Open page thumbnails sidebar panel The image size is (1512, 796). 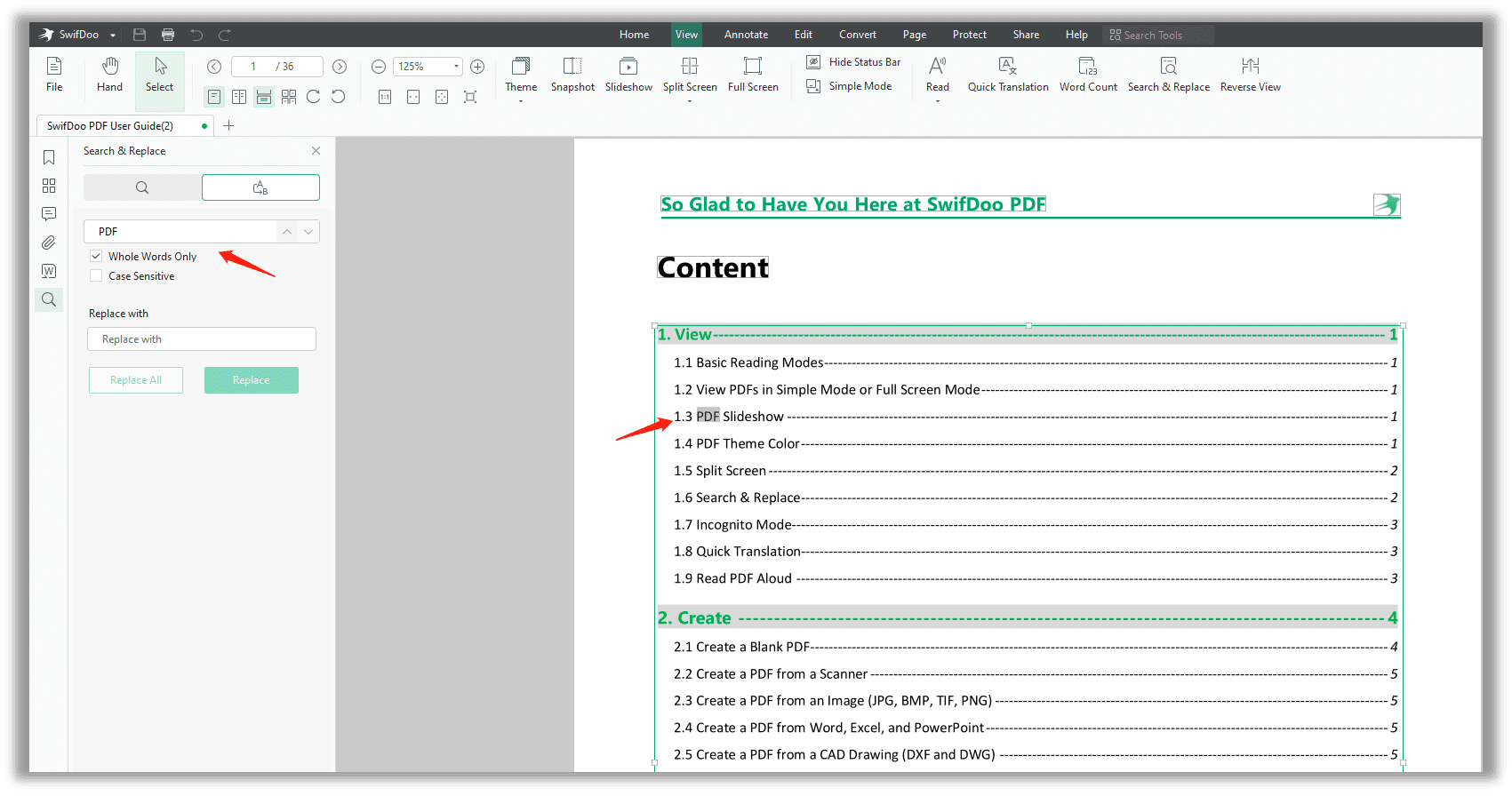[49, 186]
